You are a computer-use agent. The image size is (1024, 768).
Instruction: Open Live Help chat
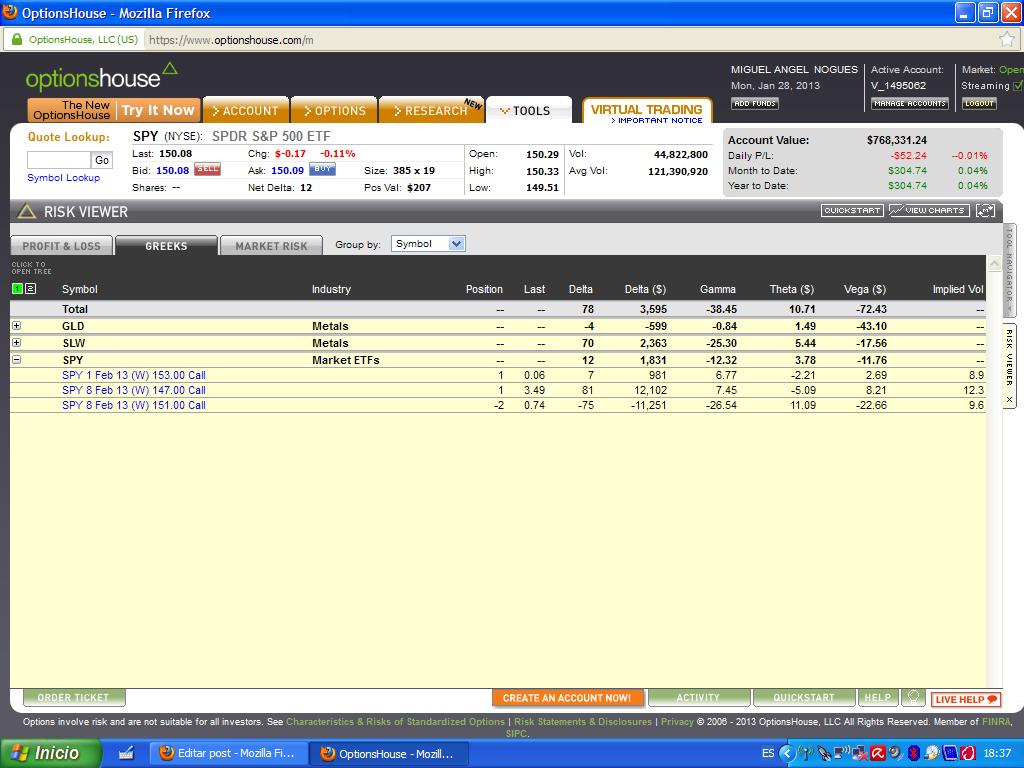(x=966, y=699)
